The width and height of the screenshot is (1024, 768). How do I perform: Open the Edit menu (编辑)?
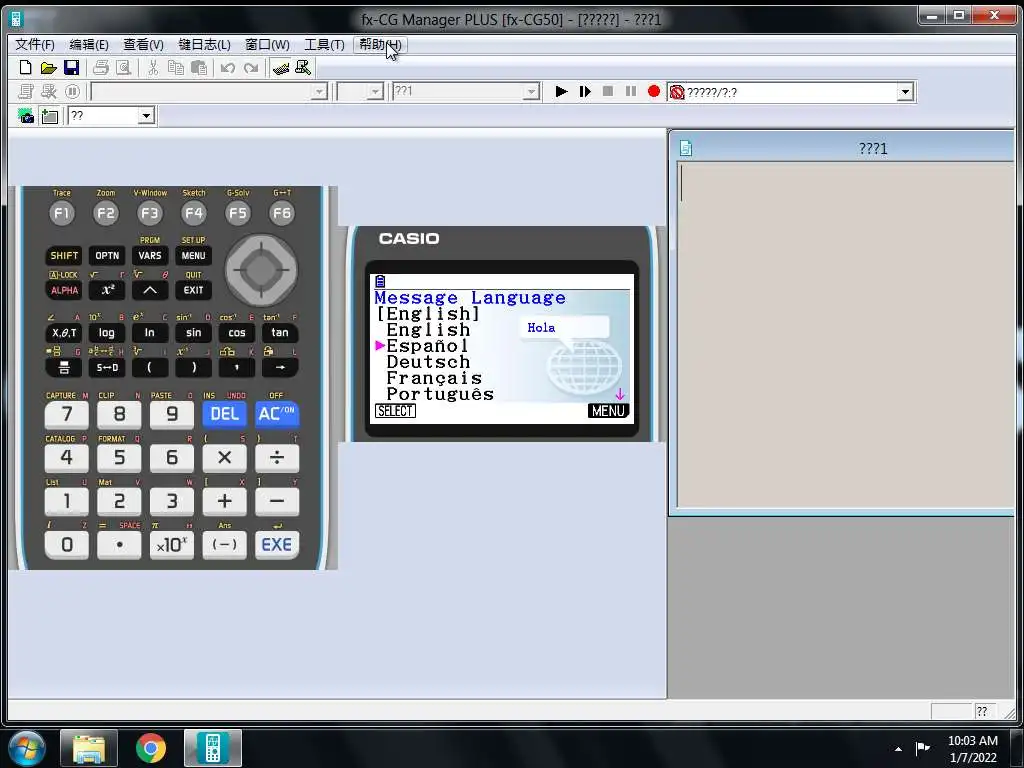coord(89,44)
